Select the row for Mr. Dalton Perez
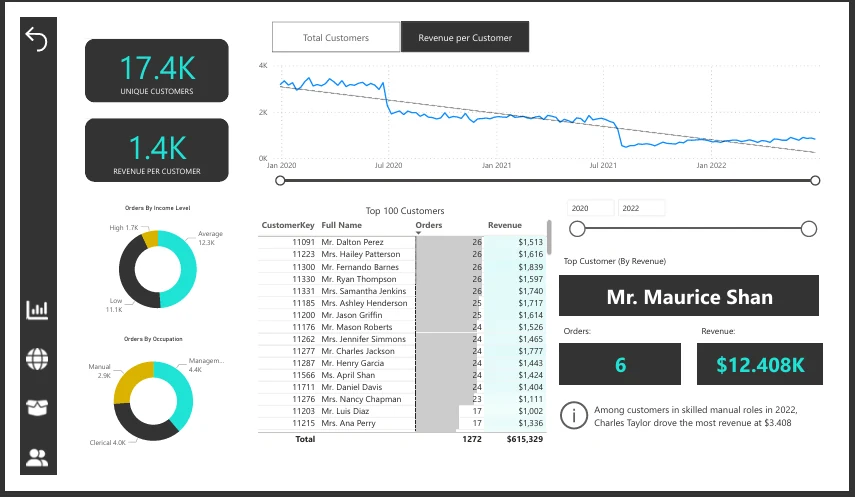 [x=402, y=242]
